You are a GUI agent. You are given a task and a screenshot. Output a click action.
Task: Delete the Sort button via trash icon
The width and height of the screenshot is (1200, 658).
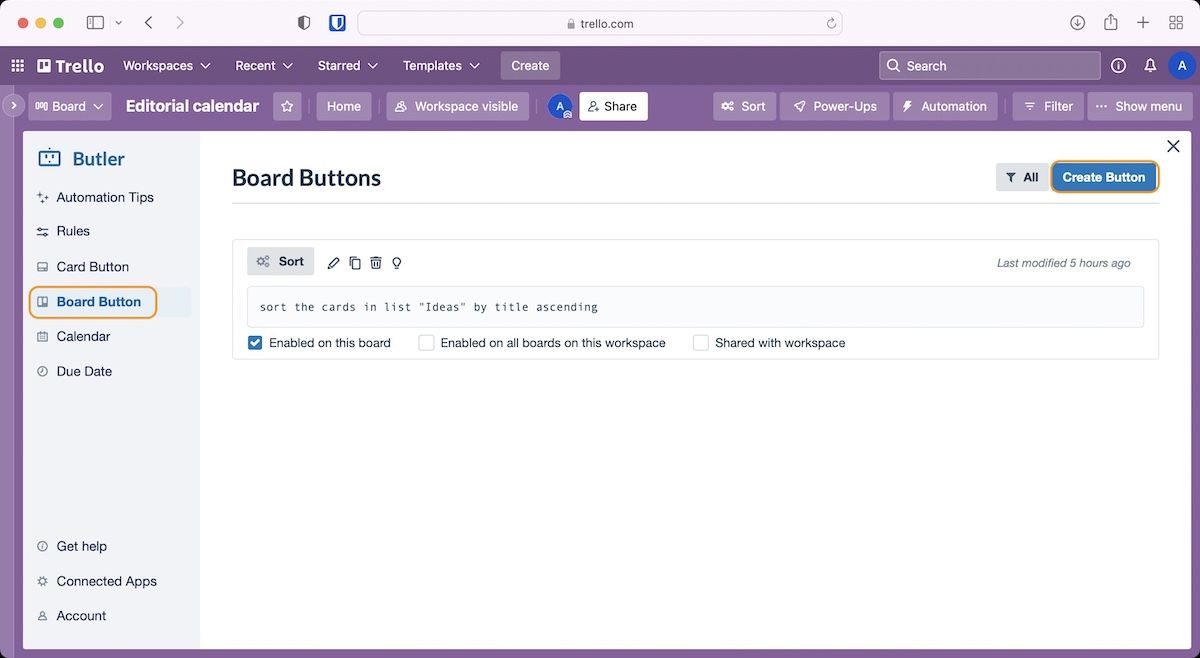point(376,263)
